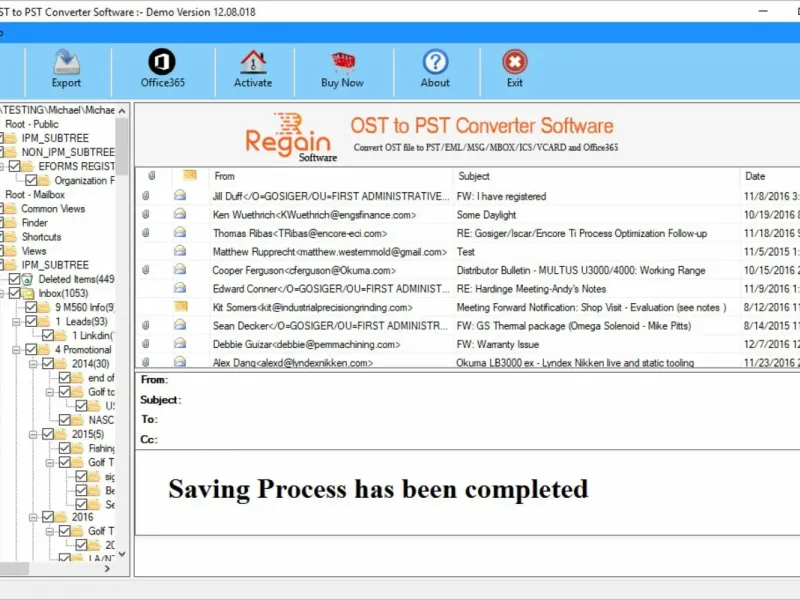Uncheck the 1 Leads(93) checkbox
This screenshot has width=800, height=600.
point(31,321)
